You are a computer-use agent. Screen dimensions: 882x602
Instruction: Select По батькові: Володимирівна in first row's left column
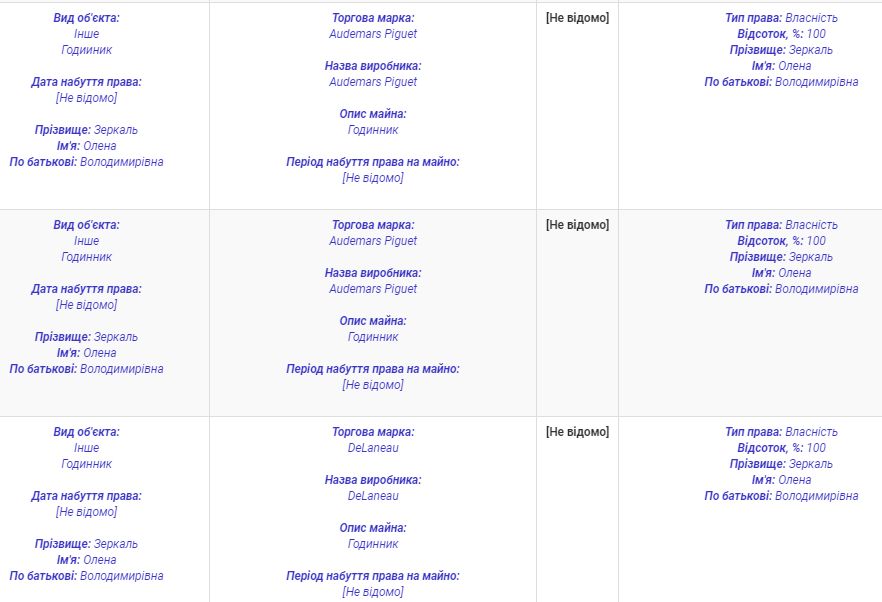[x=86, y=162]
